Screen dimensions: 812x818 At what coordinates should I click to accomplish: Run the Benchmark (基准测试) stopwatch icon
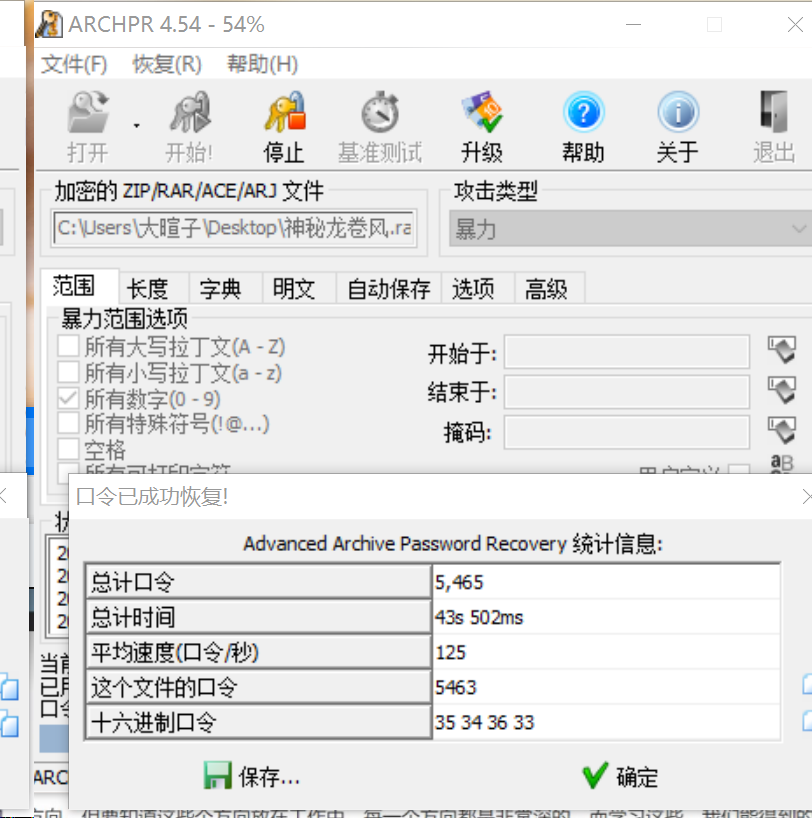click(x=380, y=112)
